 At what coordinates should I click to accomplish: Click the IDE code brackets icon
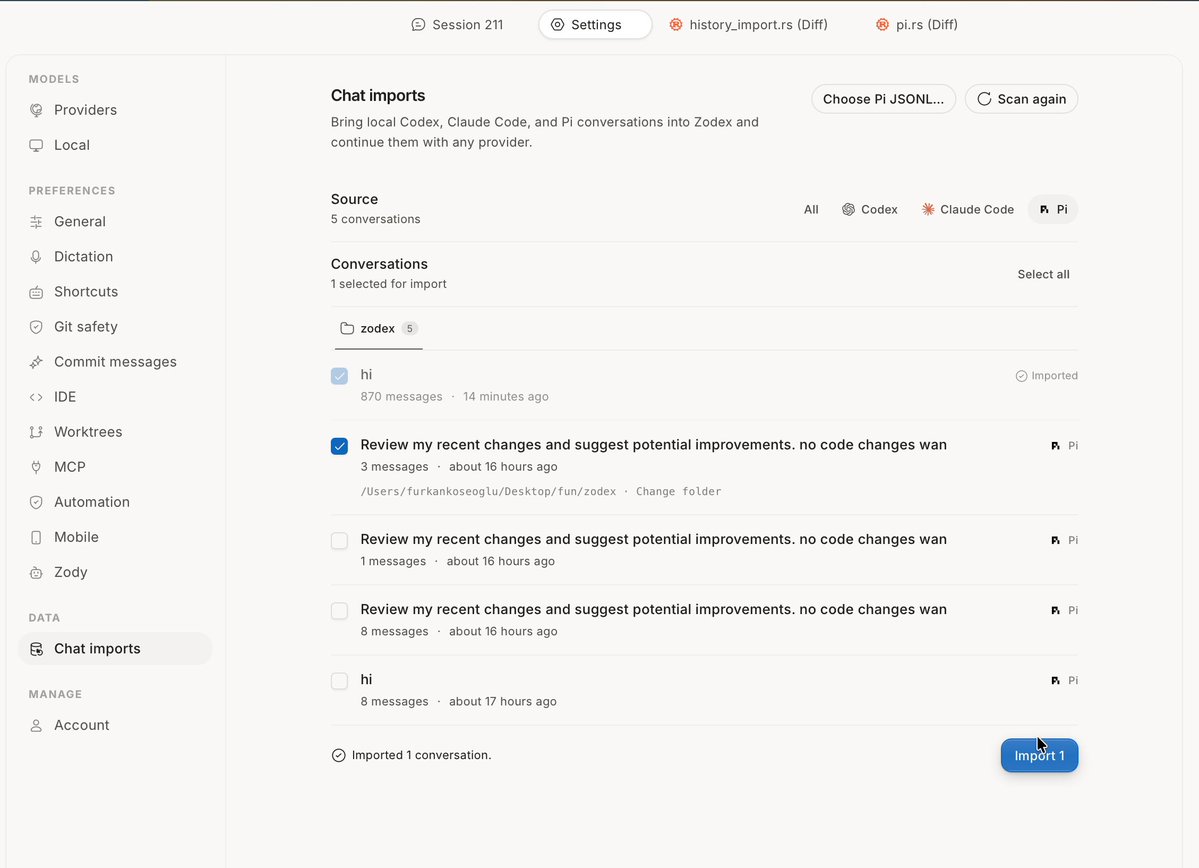pyautogui.click(x=36, y=397)
